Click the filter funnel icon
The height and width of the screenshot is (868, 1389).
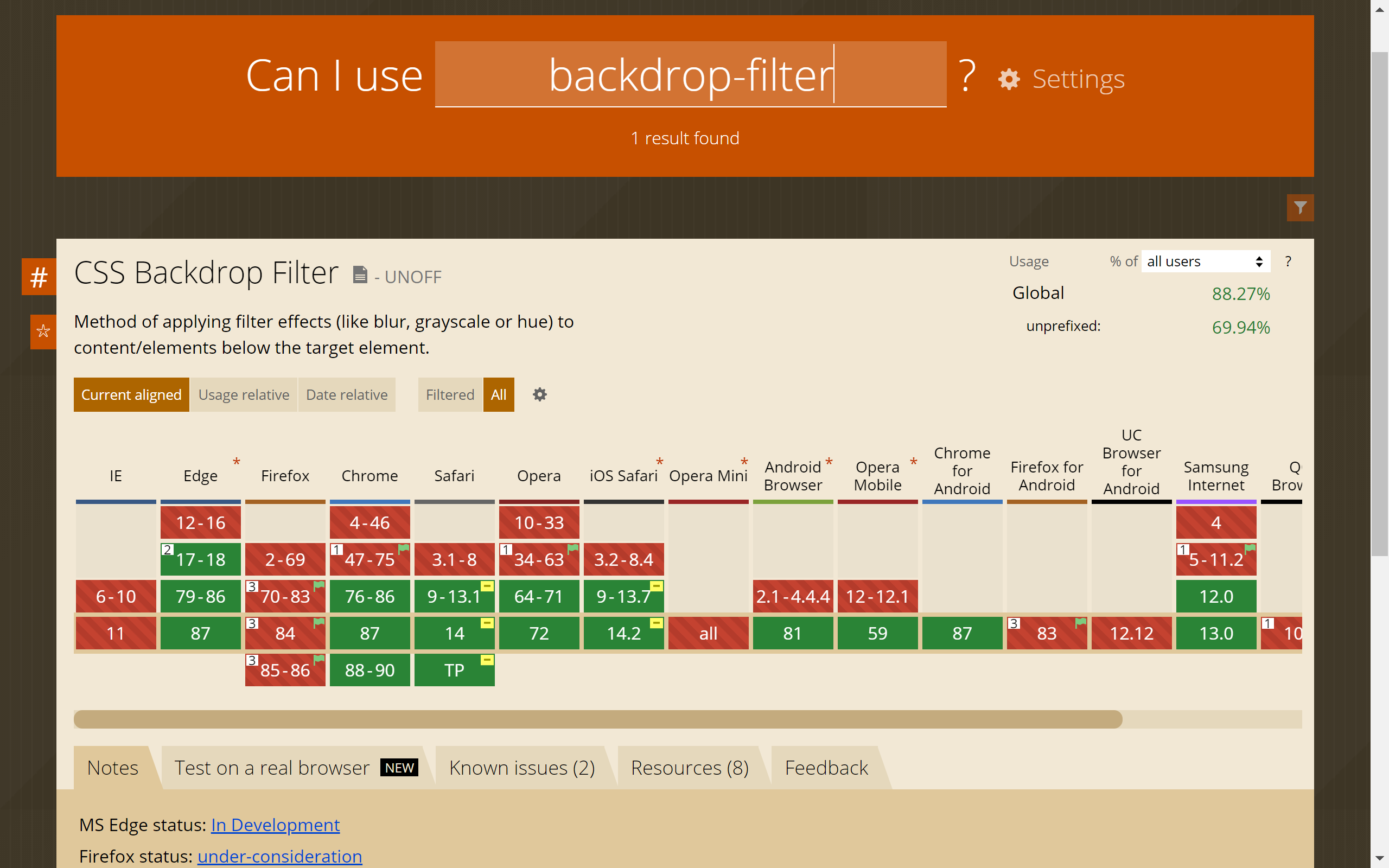[1300, 207]
